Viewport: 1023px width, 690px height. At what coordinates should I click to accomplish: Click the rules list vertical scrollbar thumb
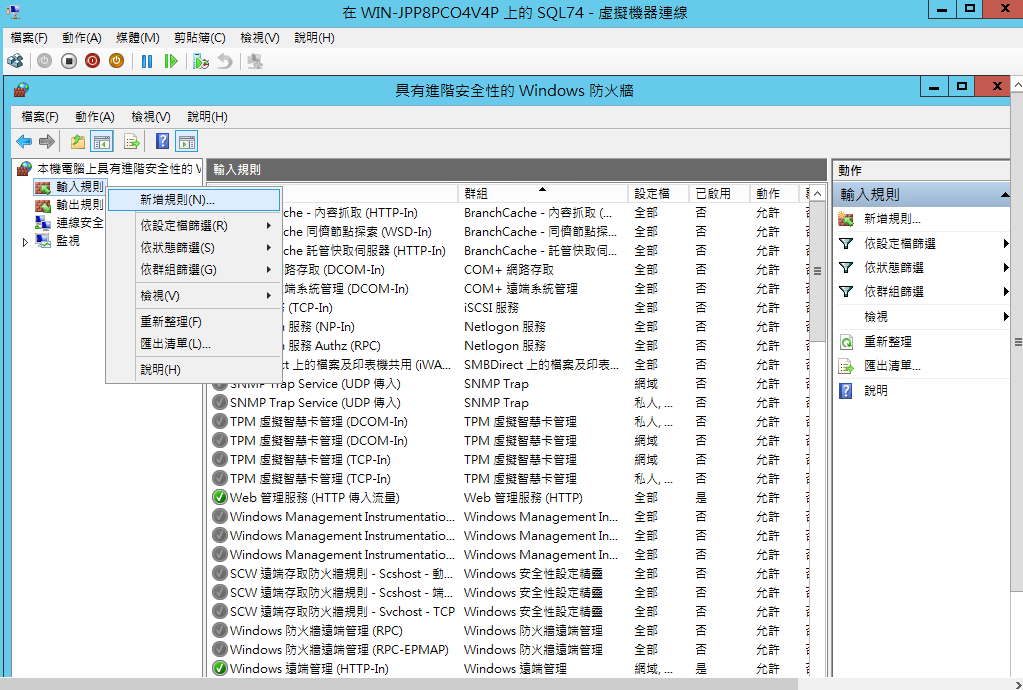tap(817, 271)
